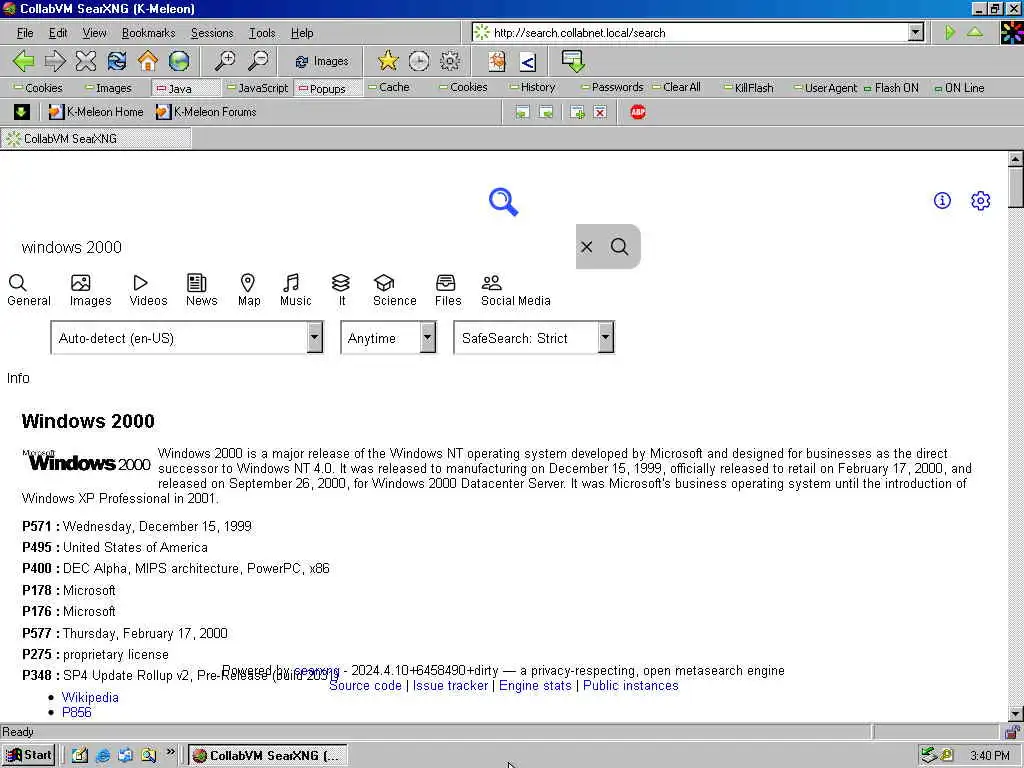Select the Videos search category
The image size is (1024, 768).
coord(148,290)
